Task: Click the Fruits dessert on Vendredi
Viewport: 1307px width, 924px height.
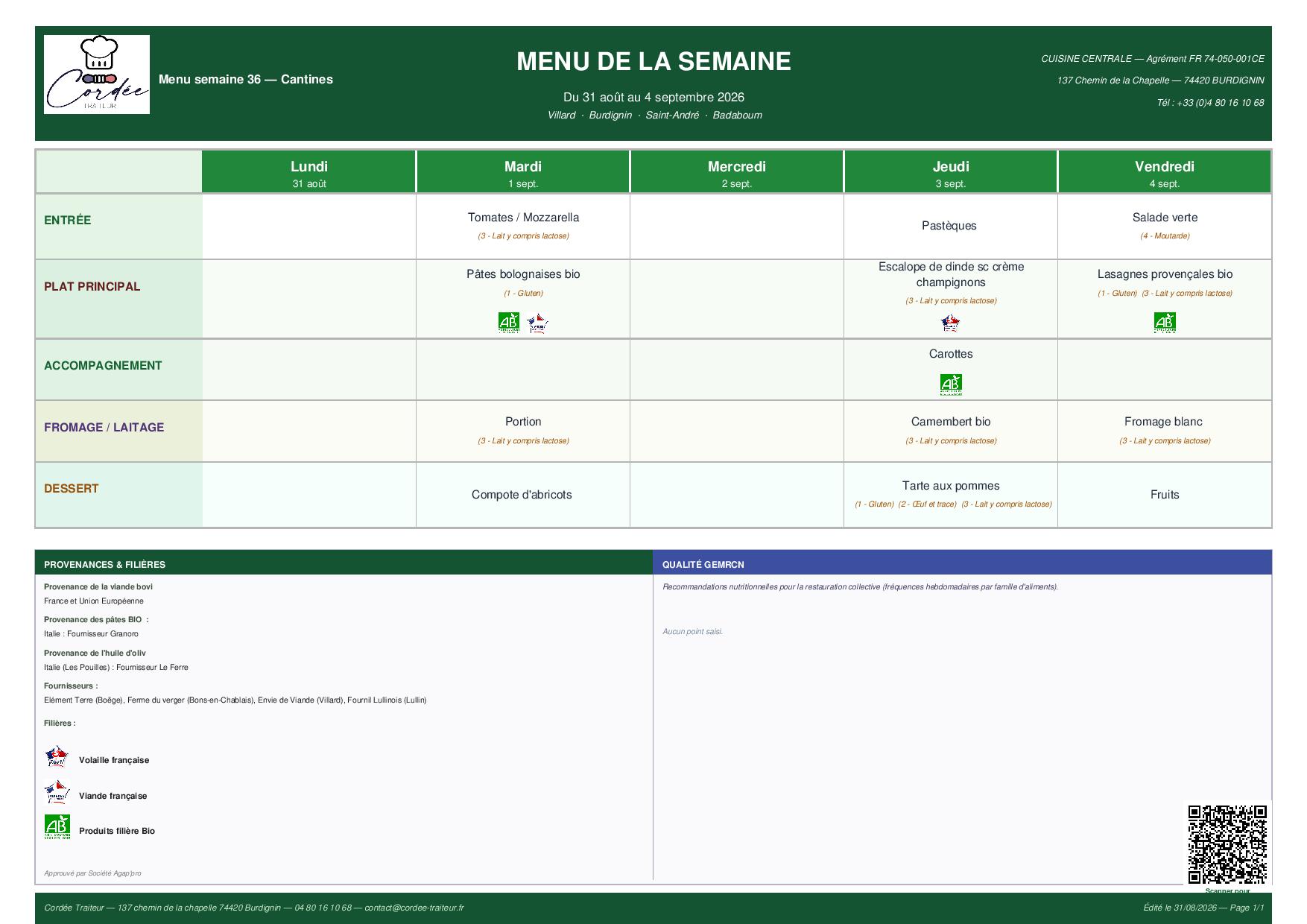Action: point(1165,495)
